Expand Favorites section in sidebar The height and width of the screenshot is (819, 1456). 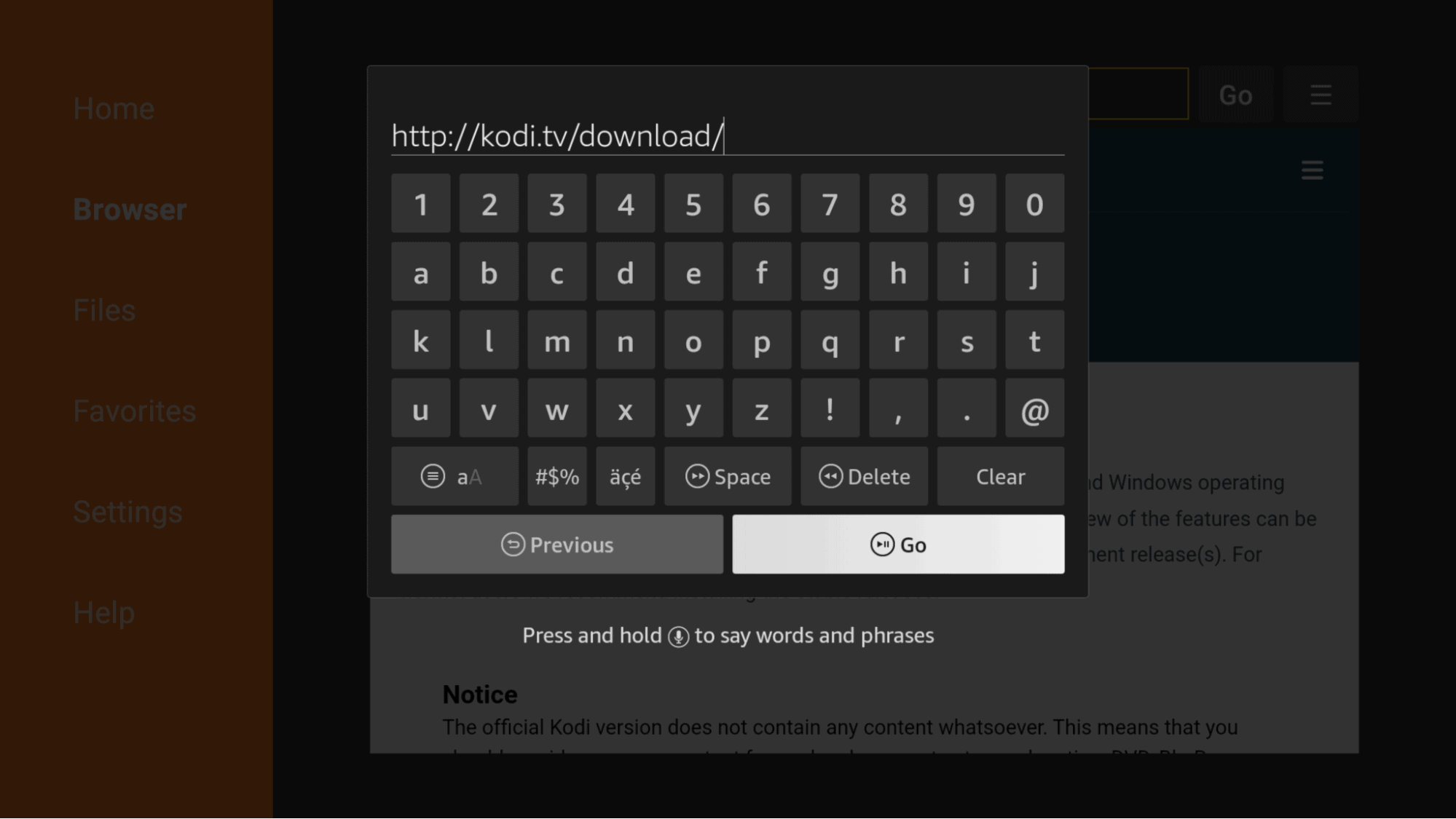[x=135, y=410]
